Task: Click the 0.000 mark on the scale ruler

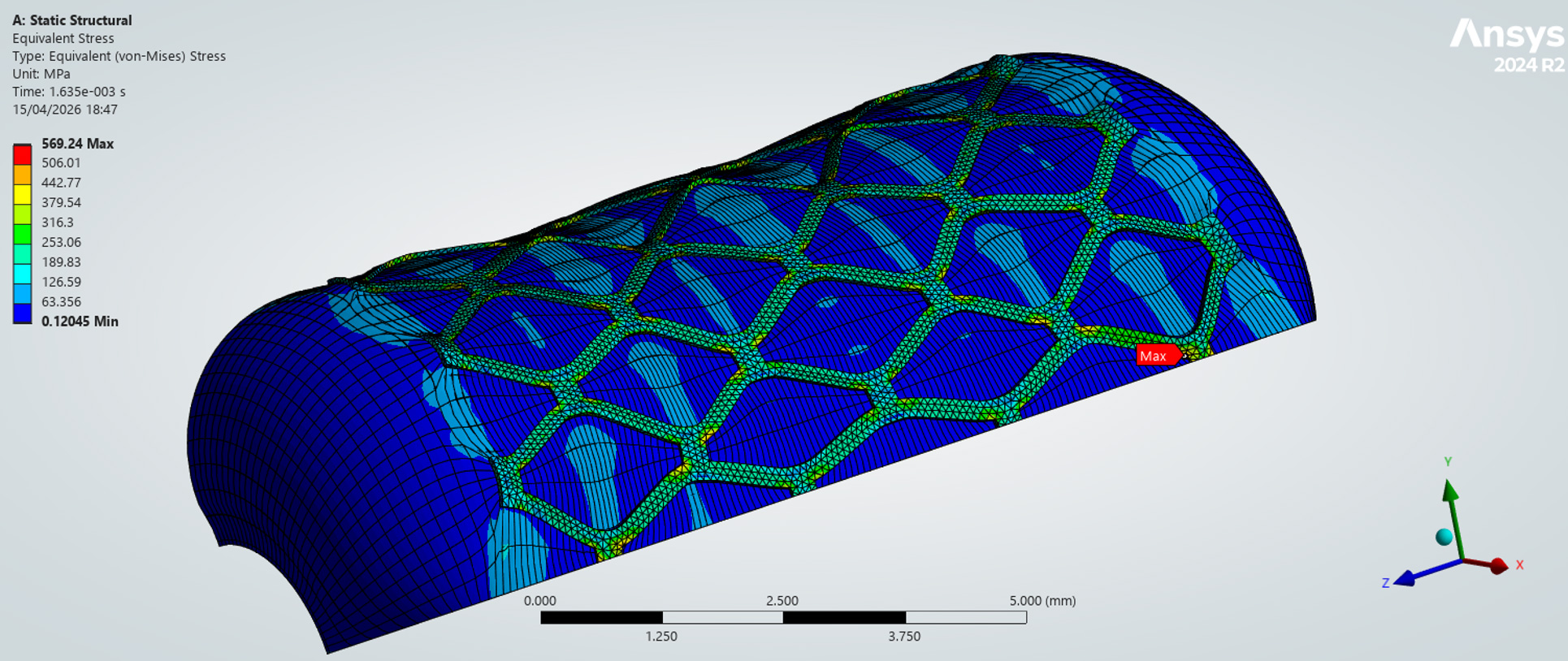Action: tap(540, 601)
